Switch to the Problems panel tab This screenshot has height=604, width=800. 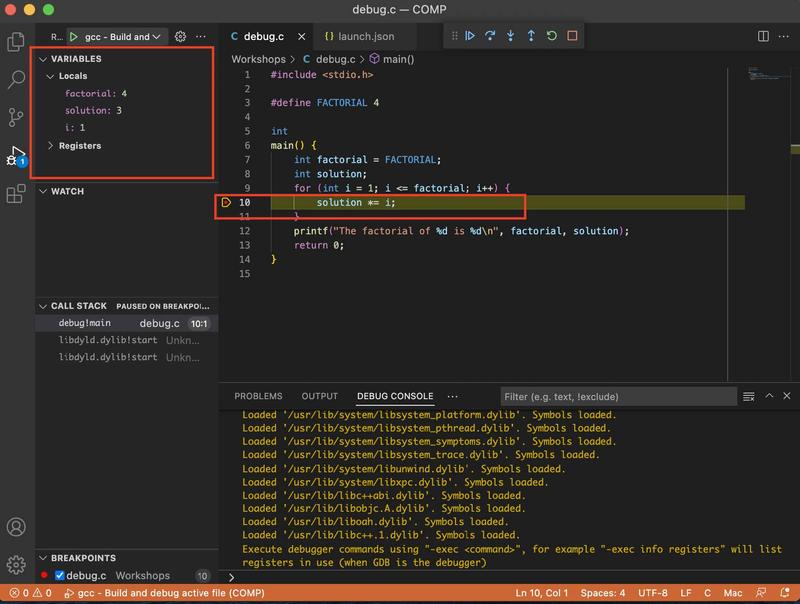click(x=258, y=396)
